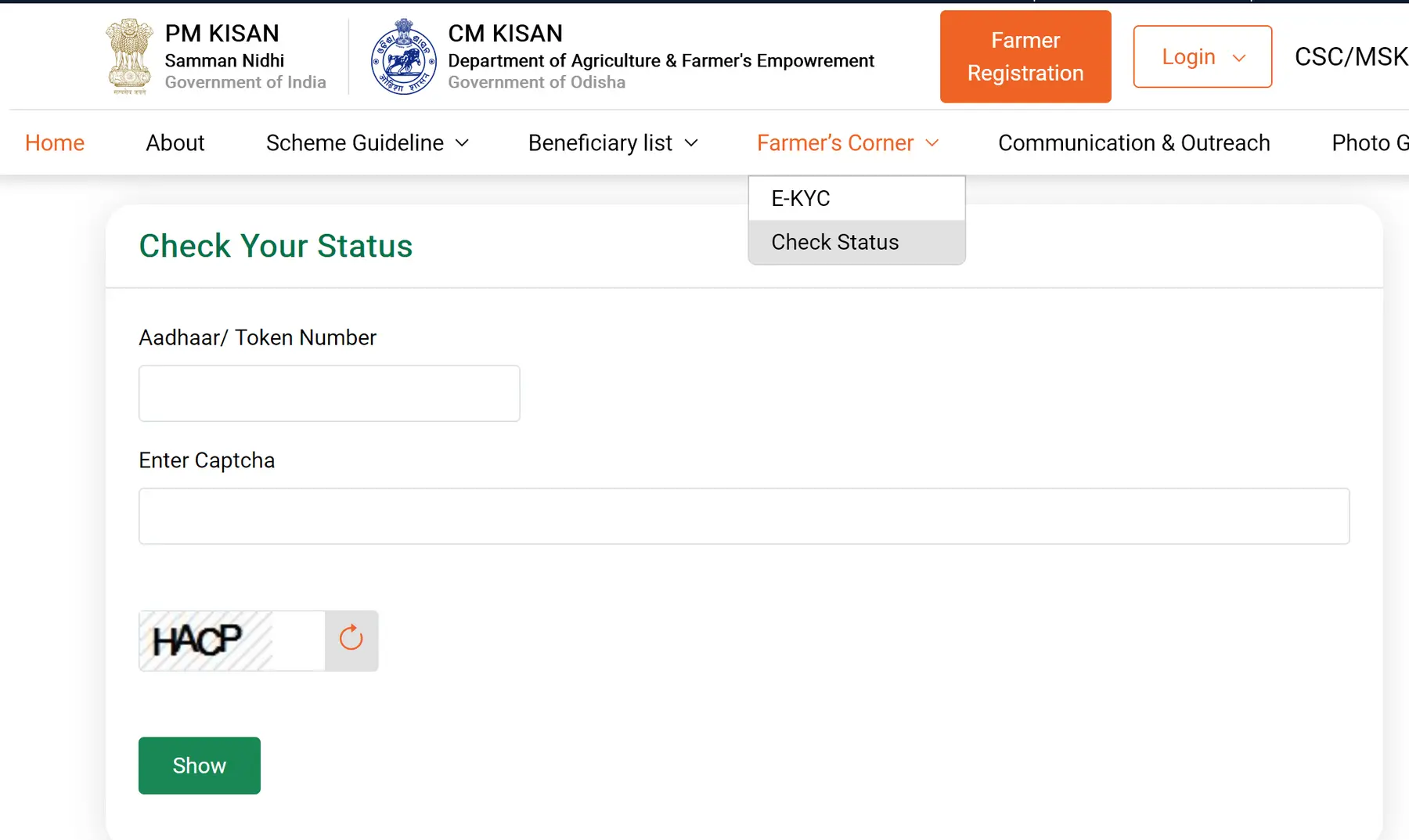Click the Farmer Registration button
The width and height of the screenshot is (1409, 840).
(x=1025, y=56)
